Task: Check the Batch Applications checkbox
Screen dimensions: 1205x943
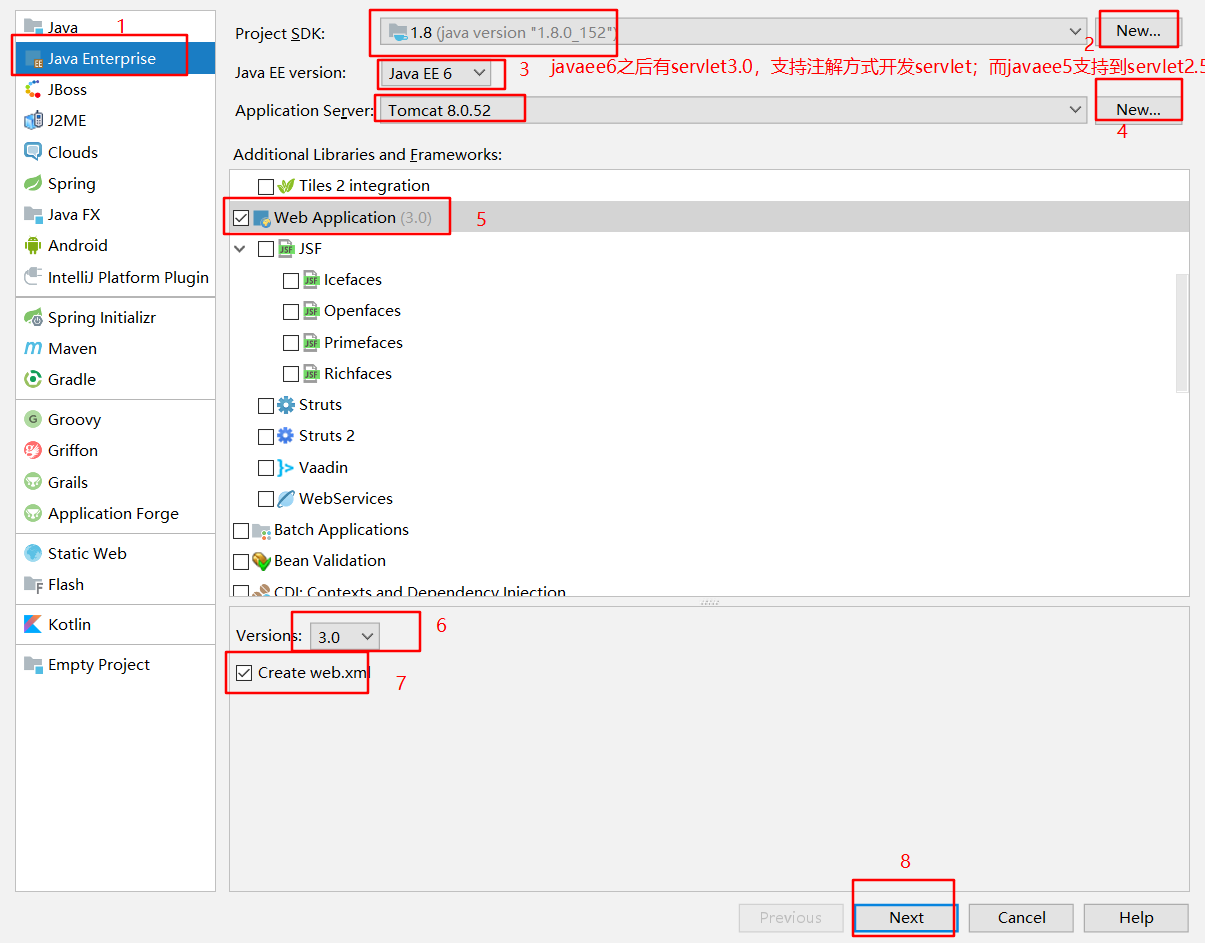Action: (x=241, y=531)
